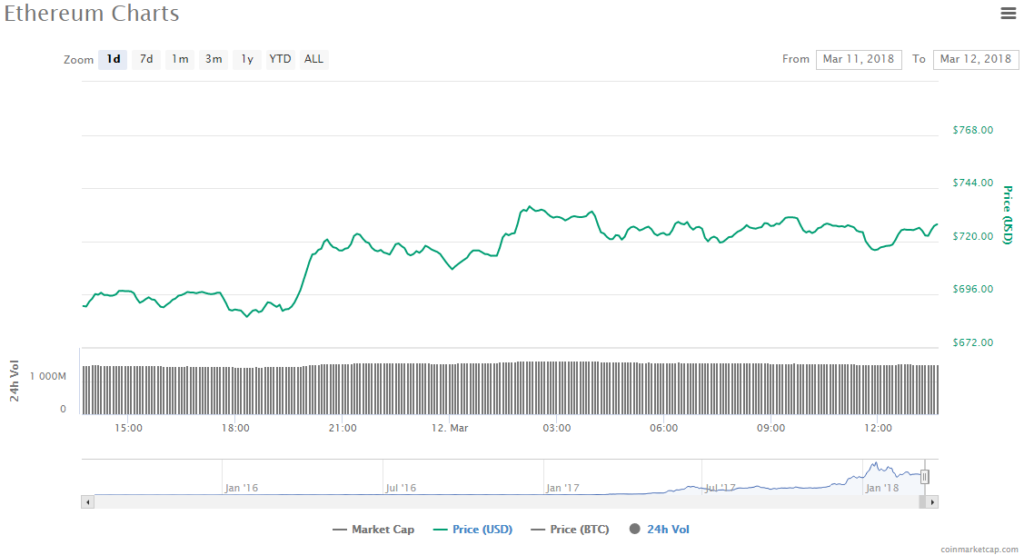Click navigator scrollbar left arrow
The image size is (1024, 555).
click(87, 502)
